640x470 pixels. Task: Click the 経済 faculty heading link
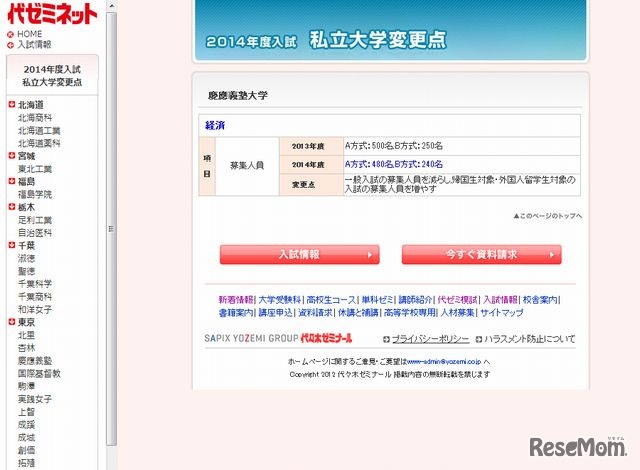coord(215,125)
